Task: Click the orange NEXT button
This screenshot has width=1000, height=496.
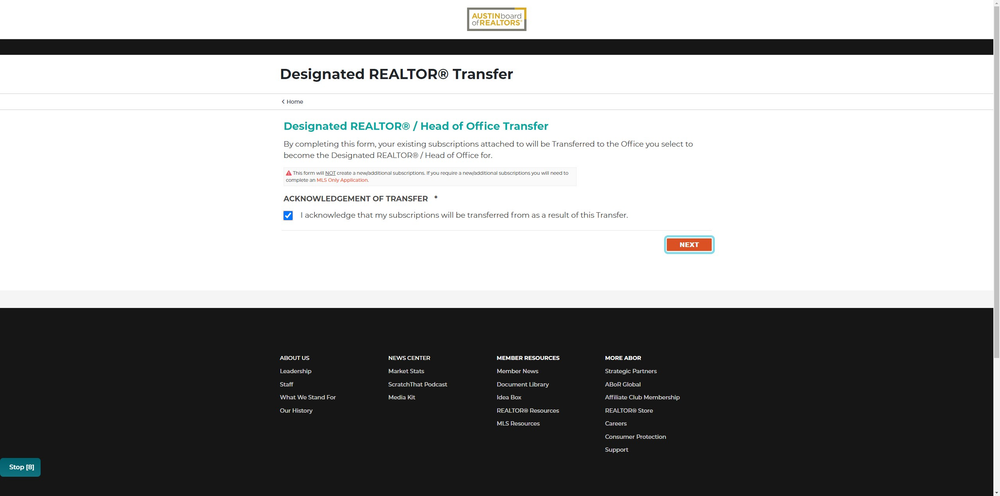Action: [689, 245]
